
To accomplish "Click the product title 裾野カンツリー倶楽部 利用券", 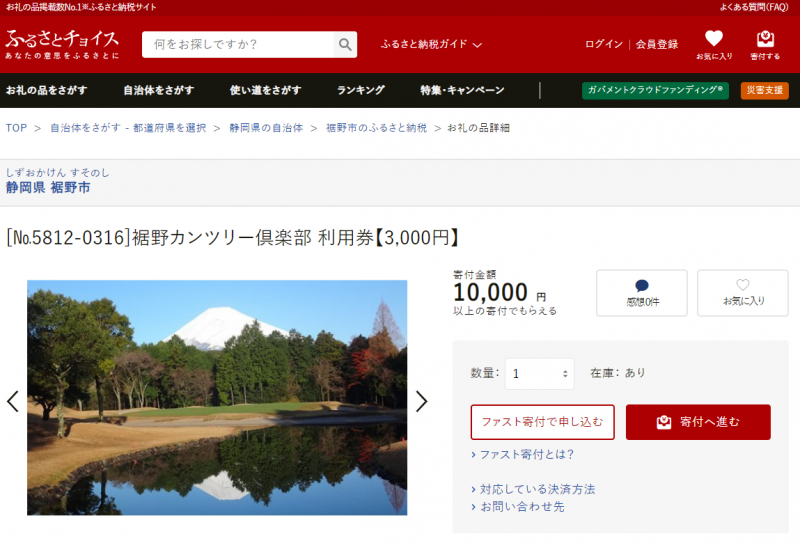I will (x=232, y=238).
